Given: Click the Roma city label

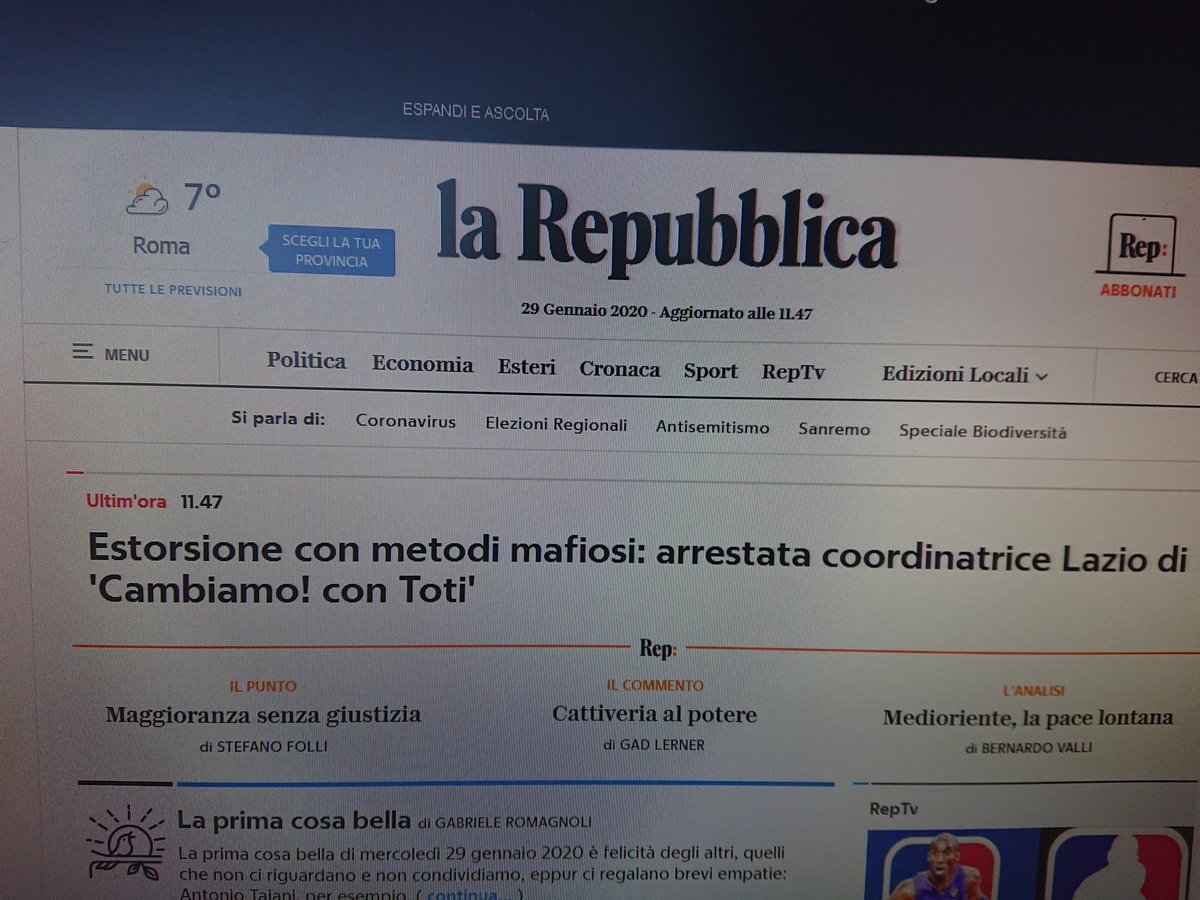Looking at the screenshot, I should coord(161,246).
